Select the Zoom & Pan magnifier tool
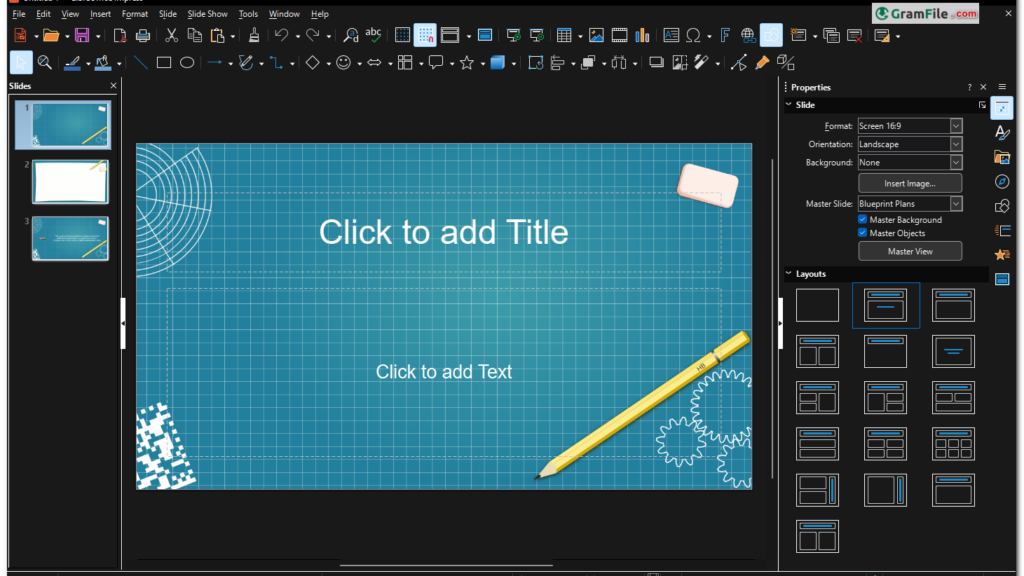The image size is (1024, 576). pyautogui.click(x=45, y=62)
